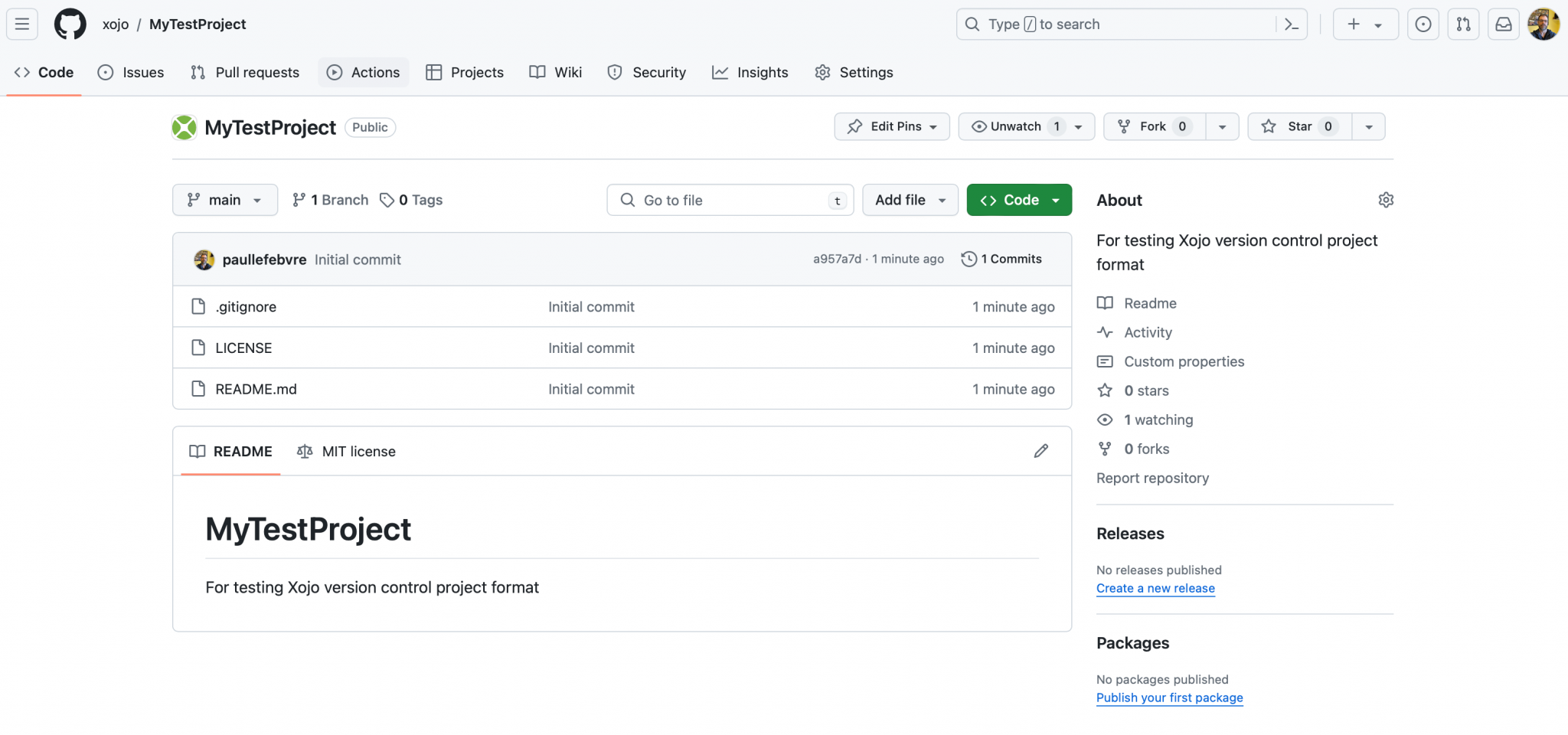Open About settings gear icon
The image size is (1568, 735).
coord(1386,200)
